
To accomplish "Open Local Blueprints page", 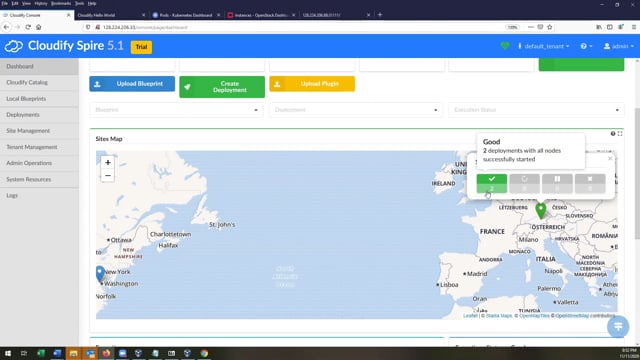I will click(x=39, y=99).
